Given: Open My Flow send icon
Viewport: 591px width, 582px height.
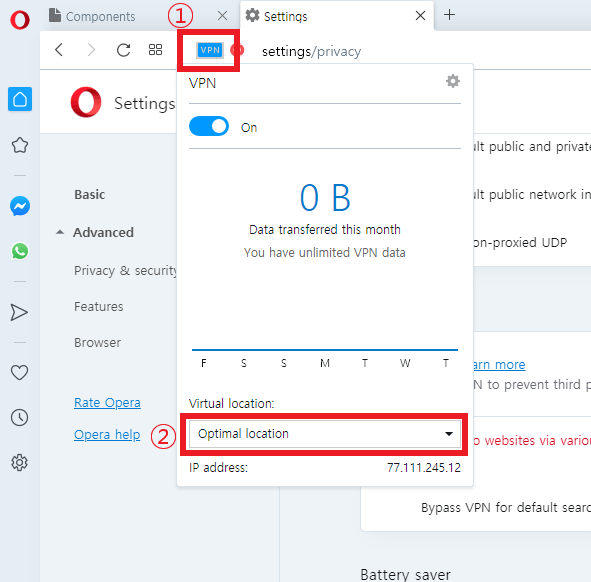Looking at the screenshot, I should pyautogui.click(x=19, y=312).
